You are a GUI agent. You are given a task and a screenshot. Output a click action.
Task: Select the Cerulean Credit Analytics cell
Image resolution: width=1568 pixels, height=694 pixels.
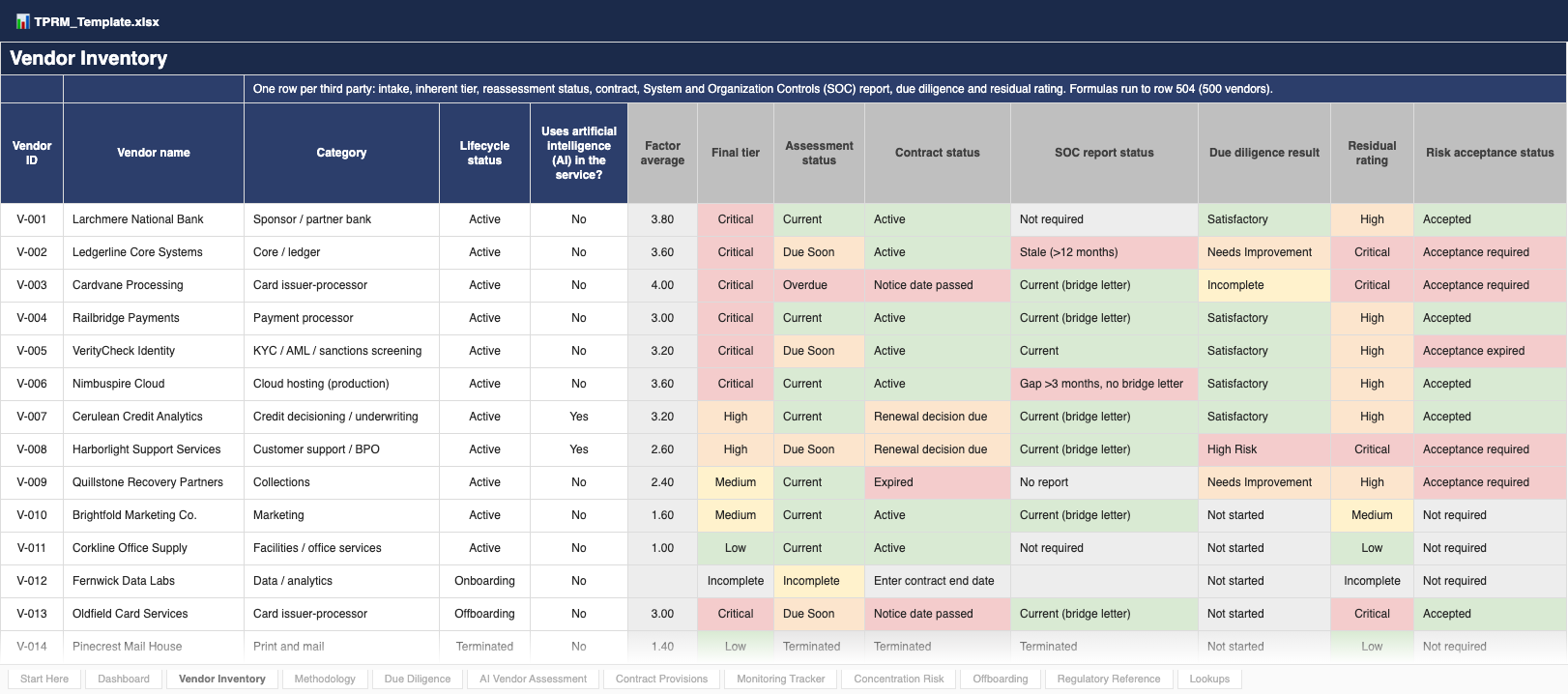tap(154, 417)
